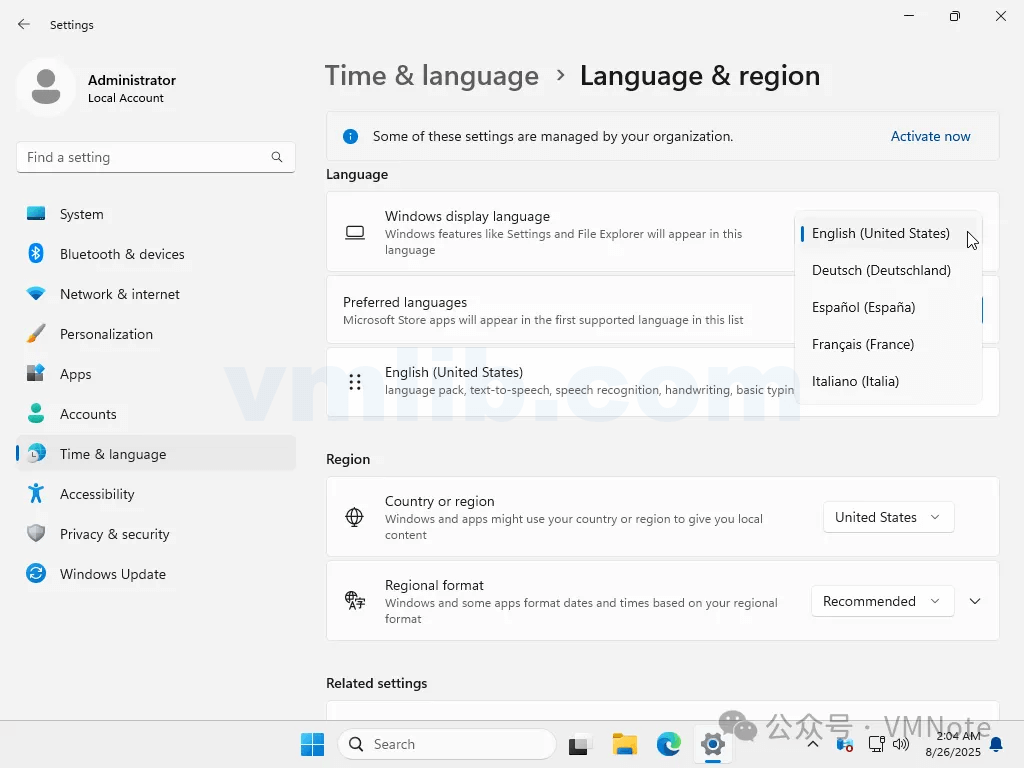Select Deutsch (Deutschland) display language
Image resolution: width=1024 pixels, height=768 pixels.
[881, 270]
